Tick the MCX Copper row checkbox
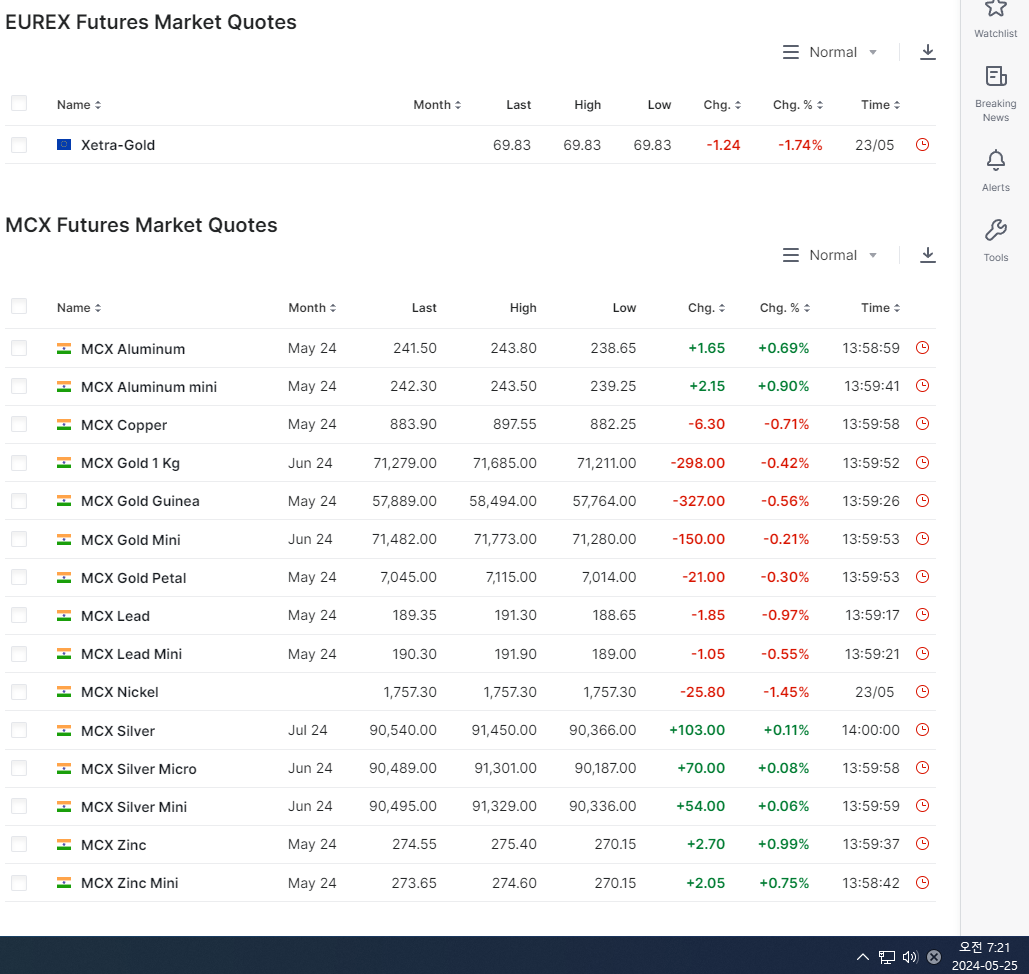This screenshot has height=974, width=1029. point(19,424)
